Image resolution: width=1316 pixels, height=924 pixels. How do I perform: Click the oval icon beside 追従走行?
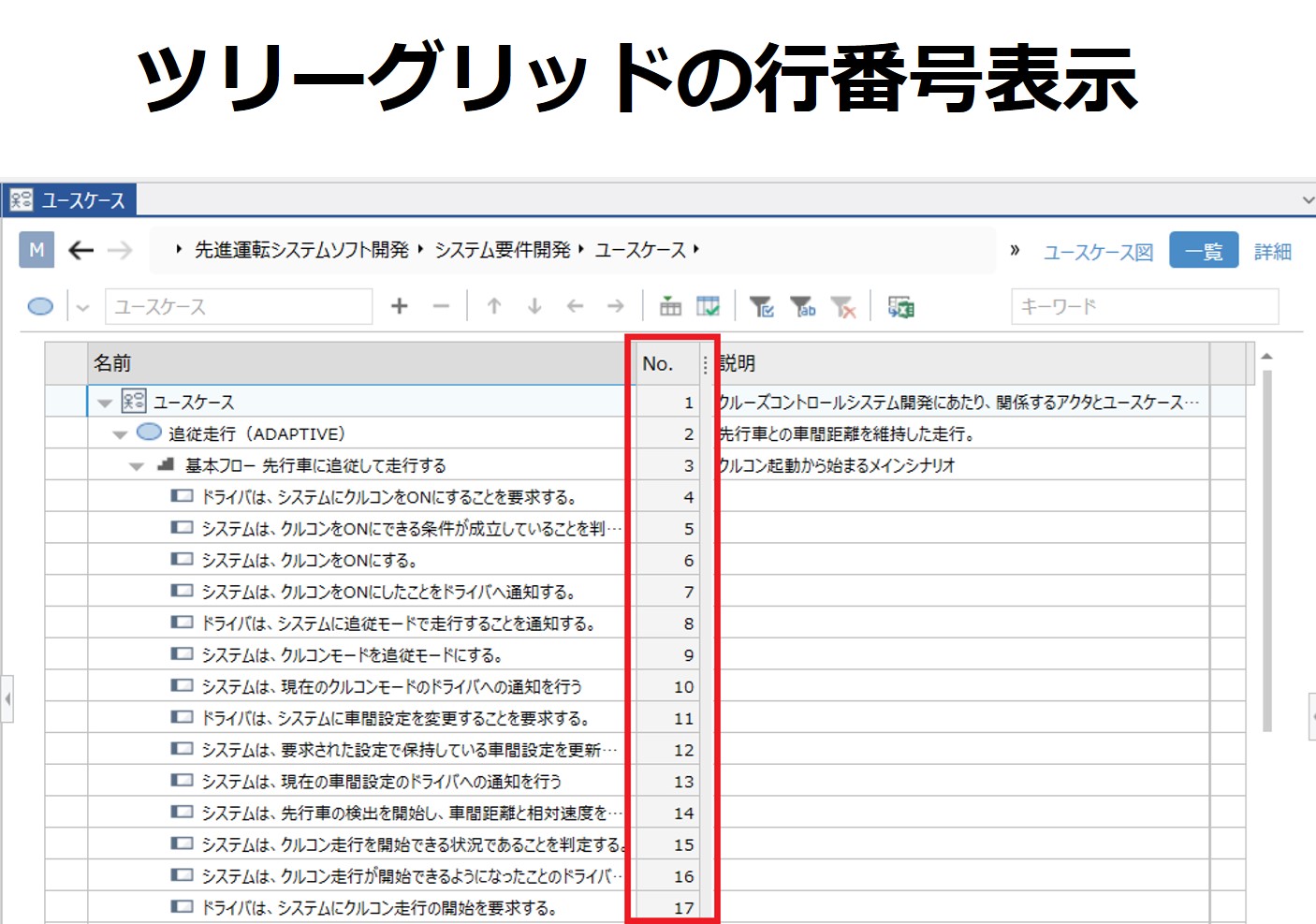click(x=149, y=432)
